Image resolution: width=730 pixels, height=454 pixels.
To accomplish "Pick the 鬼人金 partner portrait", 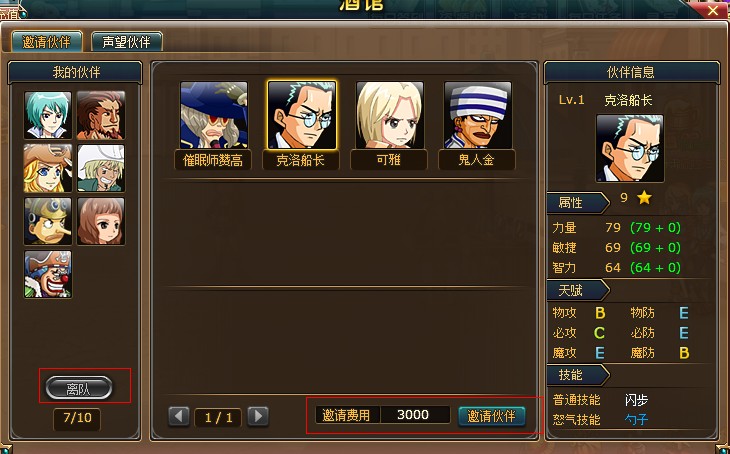I will click(478, 115).
